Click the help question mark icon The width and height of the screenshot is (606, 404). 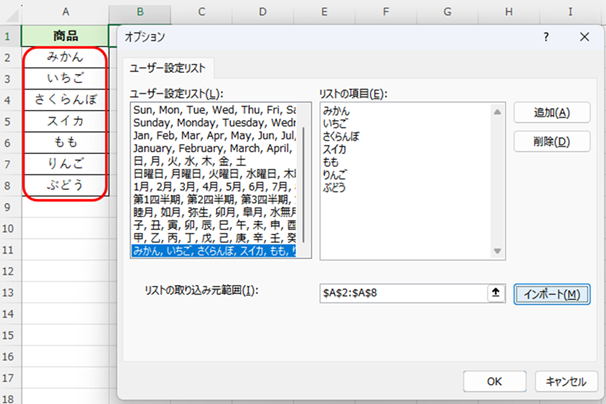[546, 36]
